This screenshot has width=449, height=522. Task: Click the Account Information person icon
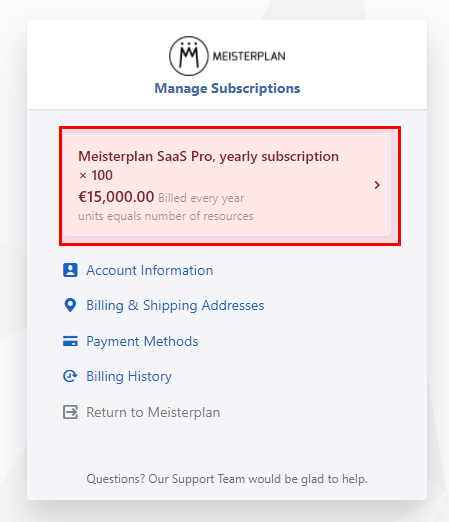tap(70, 270)
